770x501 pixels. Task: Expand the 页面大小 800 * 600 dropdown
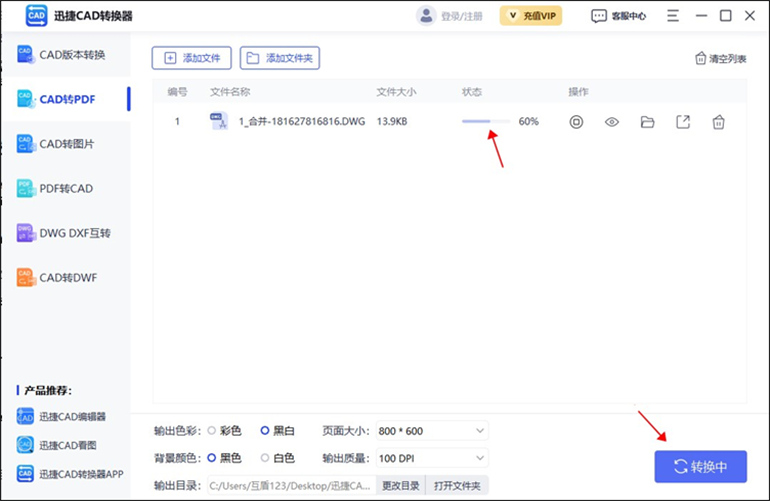432,431
